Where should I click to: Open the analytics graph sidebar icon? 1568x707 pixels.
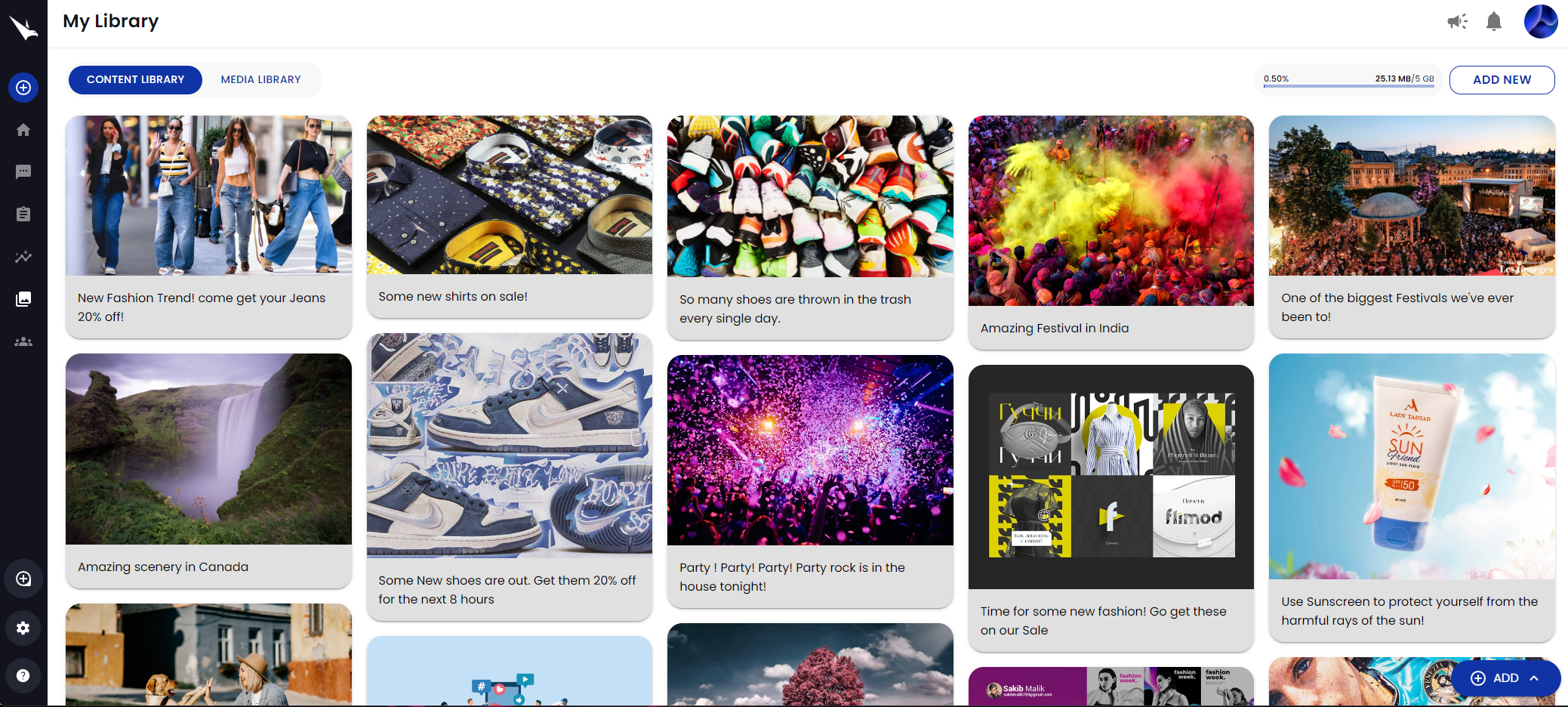(x=23, y=257)
